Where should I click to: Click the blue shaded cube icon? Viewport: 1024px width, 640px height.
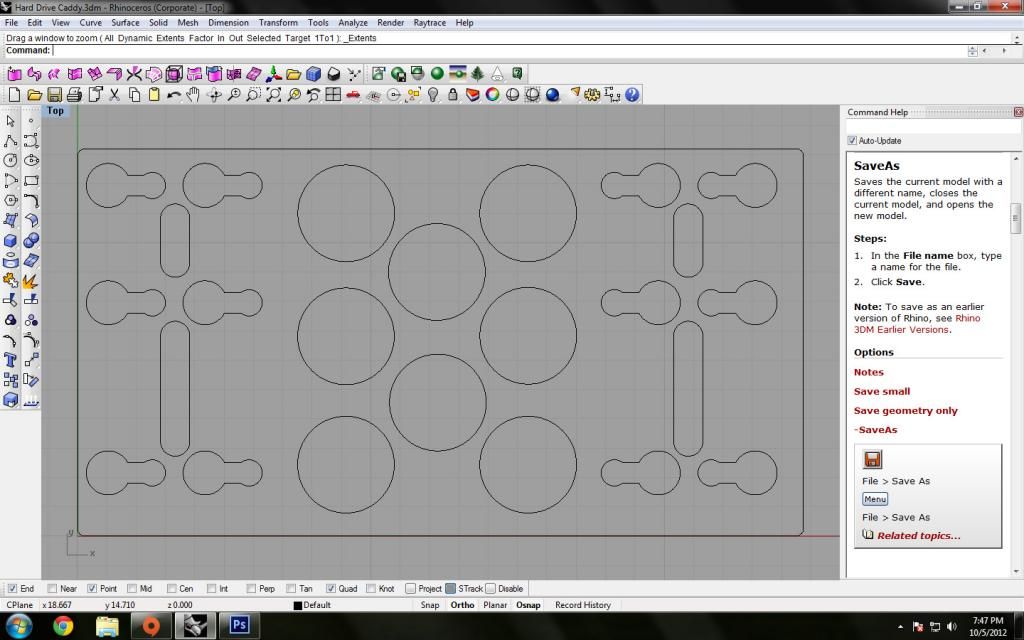[313, 74]
